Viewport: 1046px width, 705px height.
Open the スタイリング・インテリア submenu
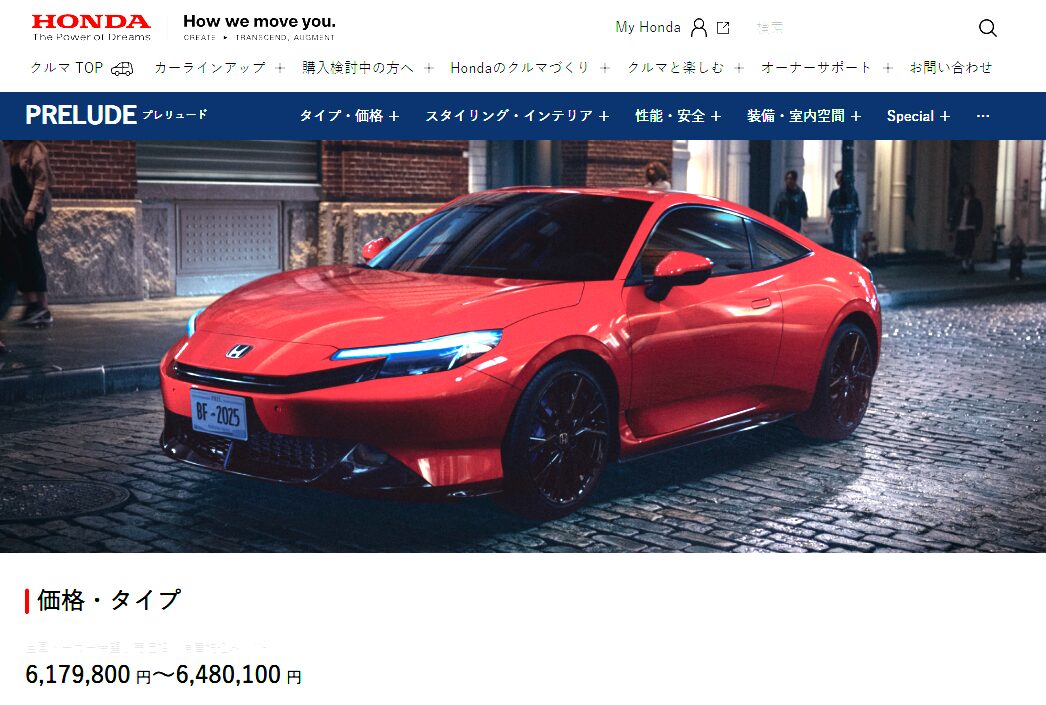click(518, 116)
